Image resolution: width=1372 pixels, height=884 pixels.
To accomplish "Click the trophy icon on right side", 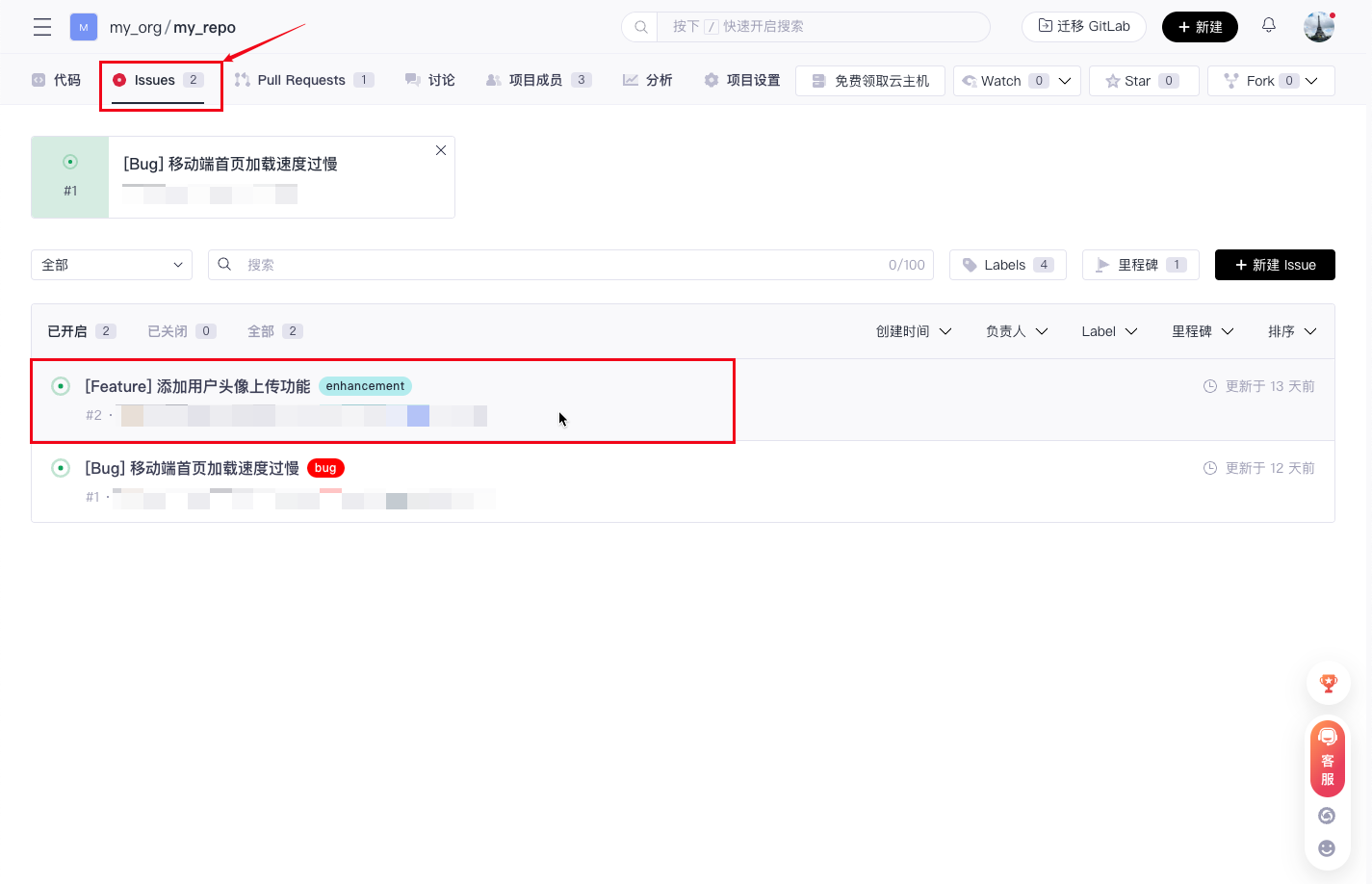I will tap(1328, 684).
